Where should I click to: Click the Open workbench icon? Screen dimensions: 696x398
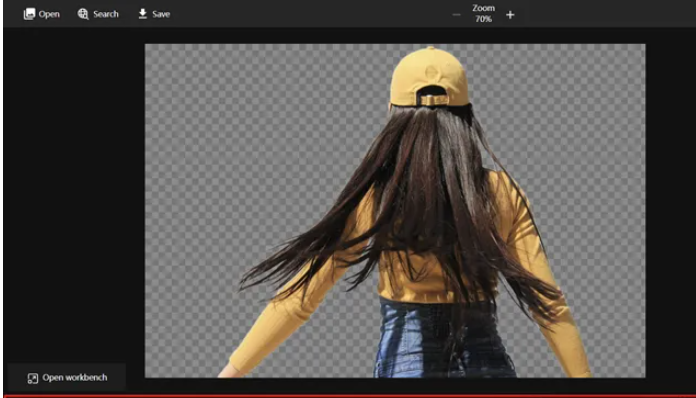(32, 378)
